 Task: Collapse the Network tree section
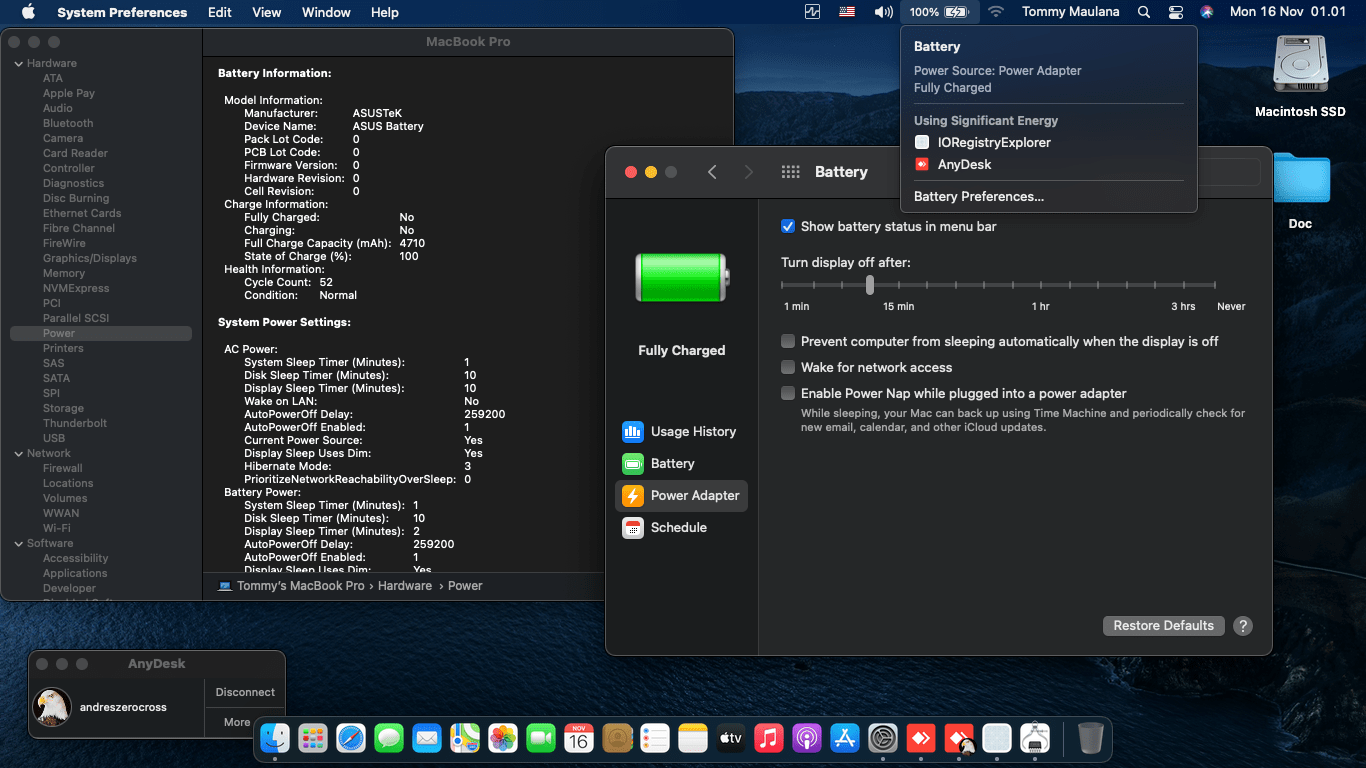pyautogui.click(x=18, y=454)
